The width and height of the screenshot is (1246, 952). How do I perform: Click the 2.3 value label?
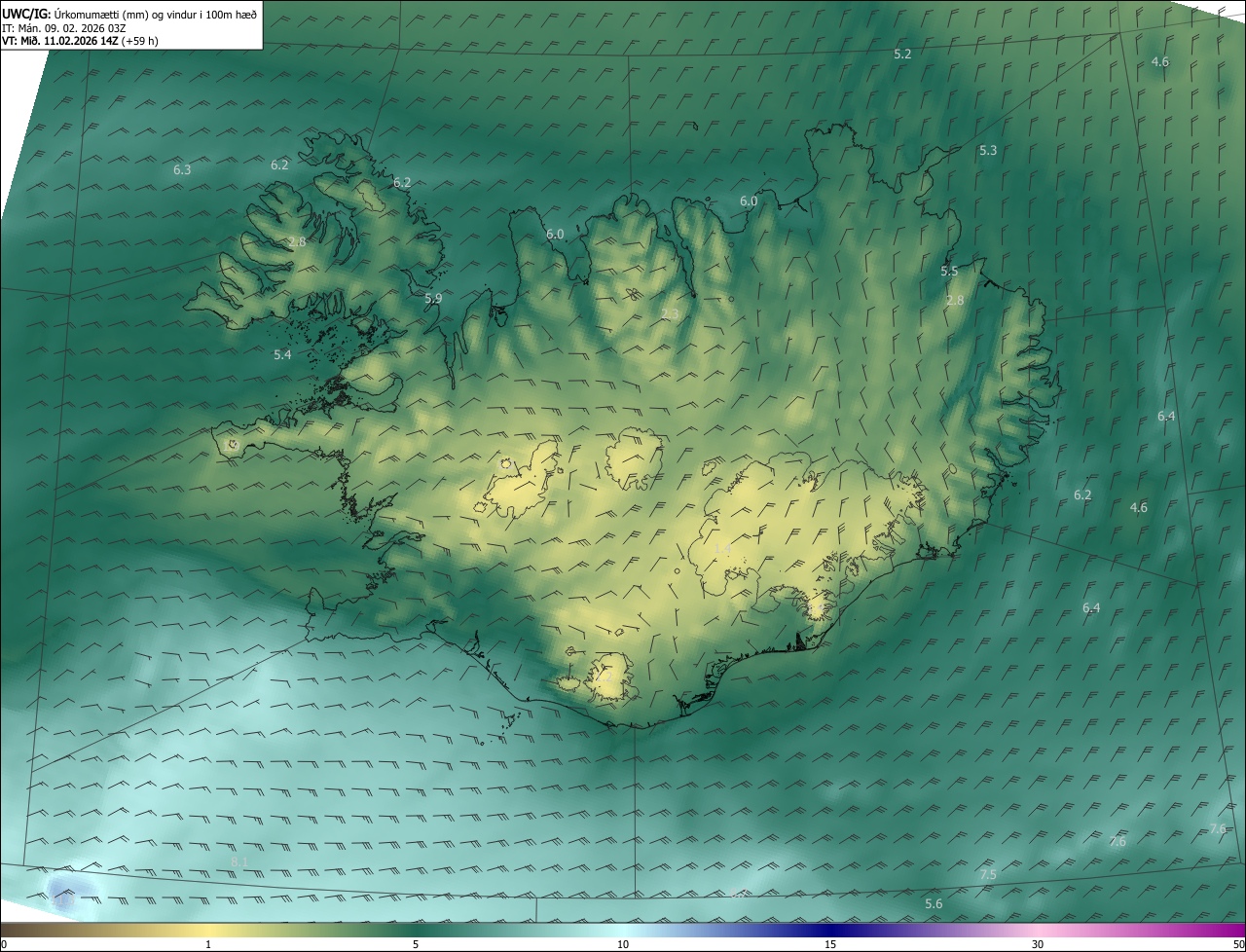(x=670, y=313)
